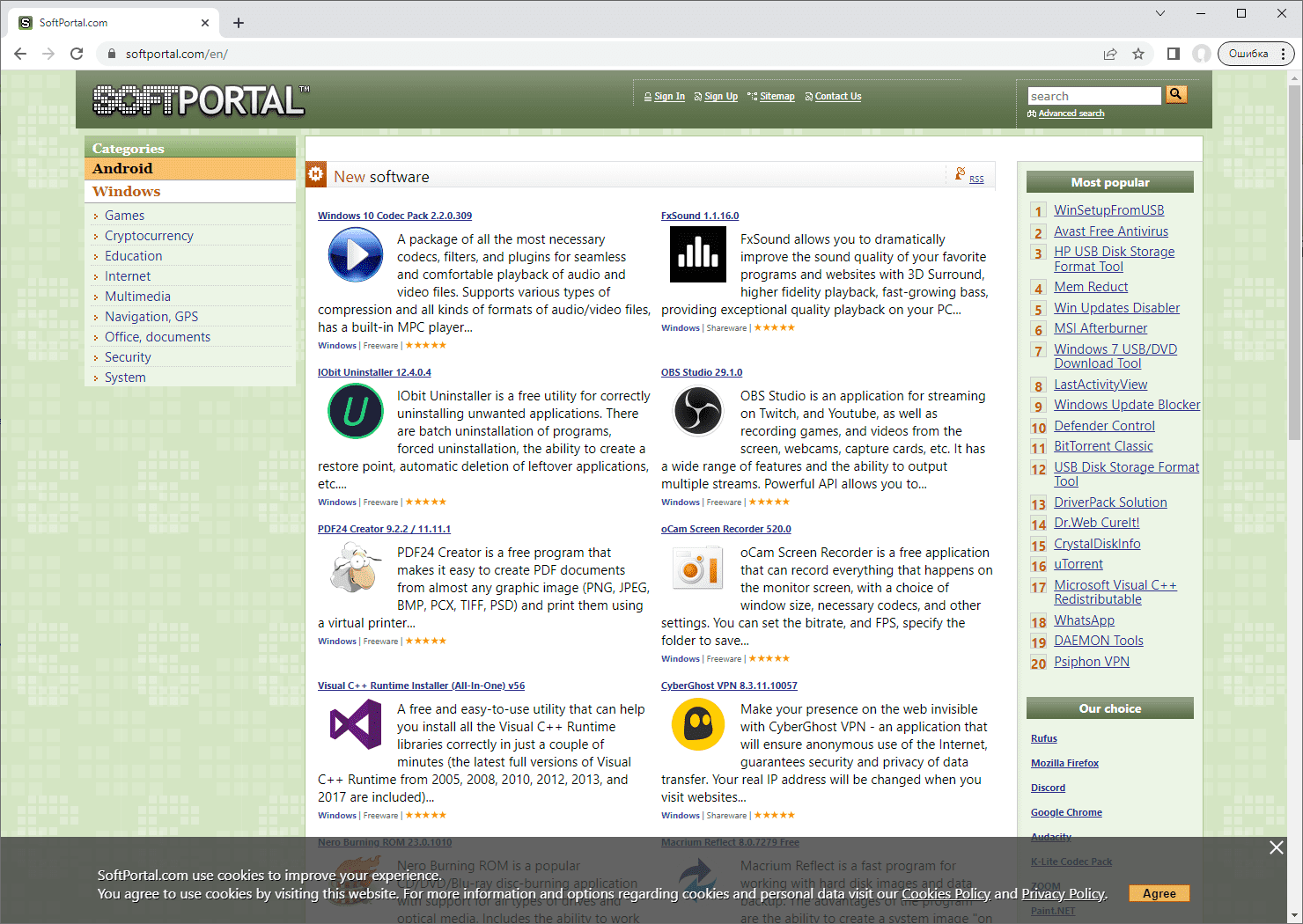This screenshot has width=1303, height=924.
Task: Open PDF24 Creator 9.2.2 title link
Action: click(384, 529)
